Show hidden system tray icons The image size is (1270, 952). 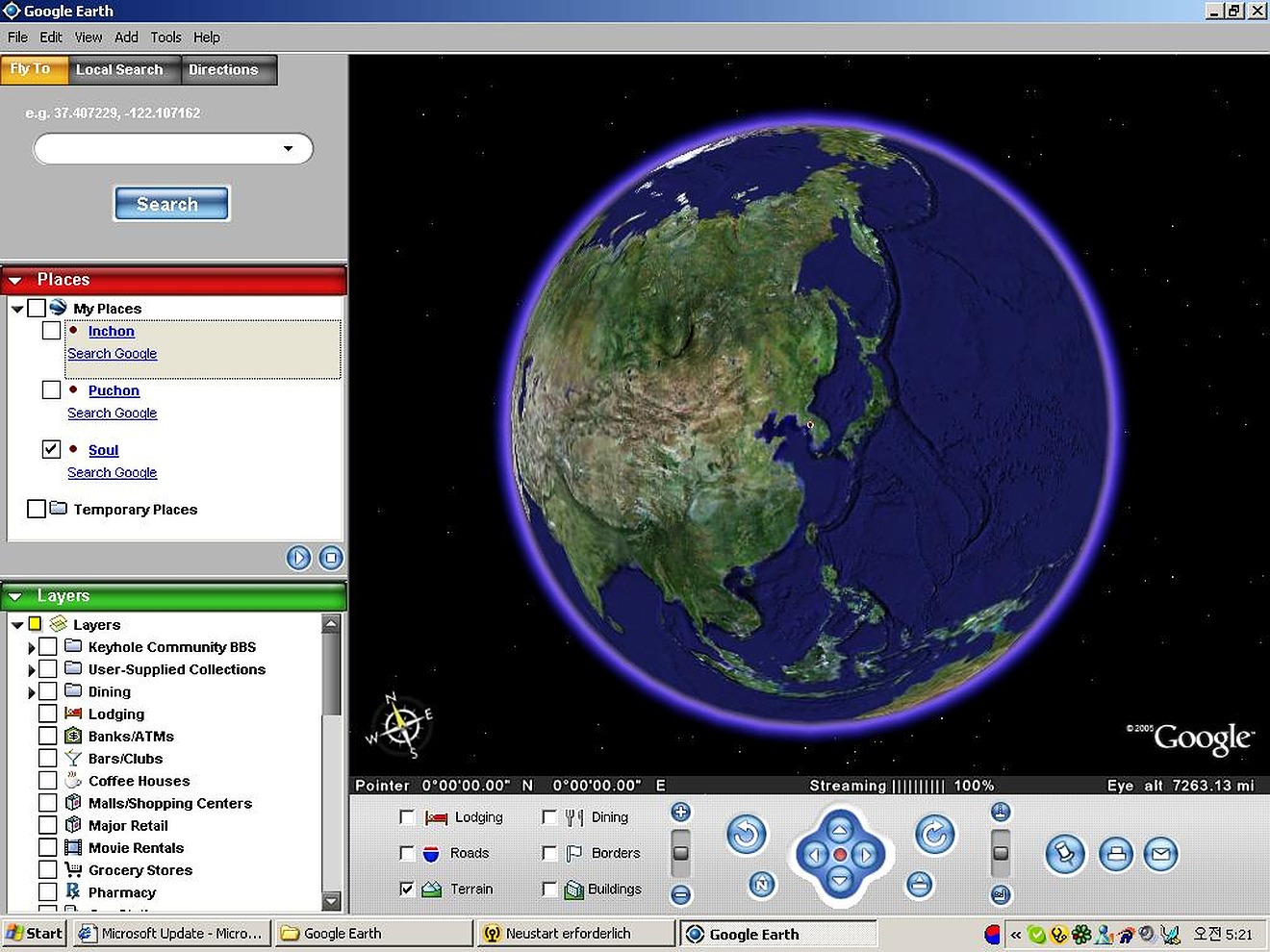point(1015,934)
